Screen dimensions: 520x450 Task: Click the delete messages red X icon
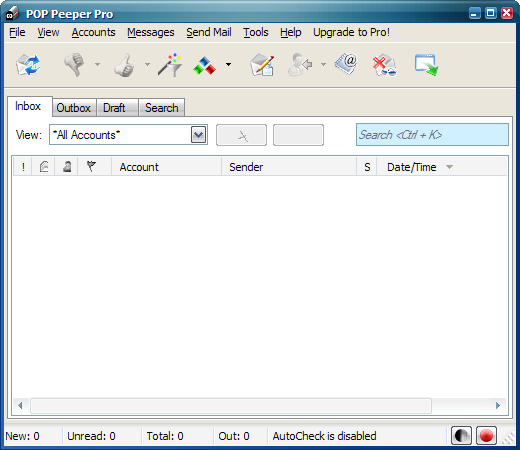[384, 65]
